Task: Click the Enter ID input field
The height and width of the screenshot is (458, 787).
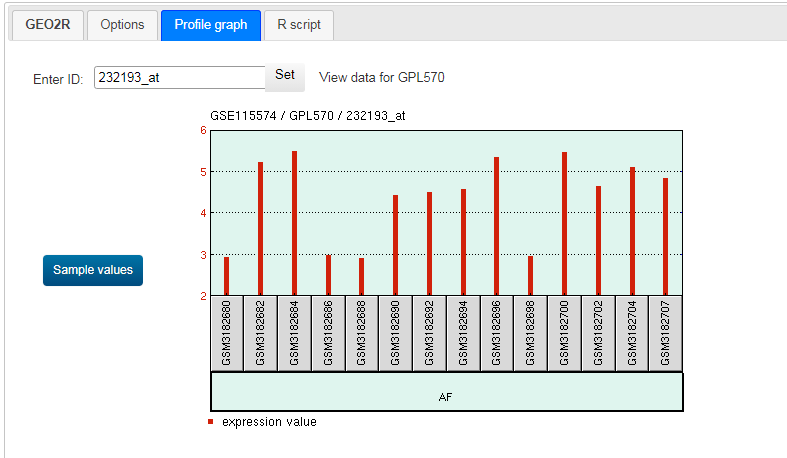Action: 180,77
